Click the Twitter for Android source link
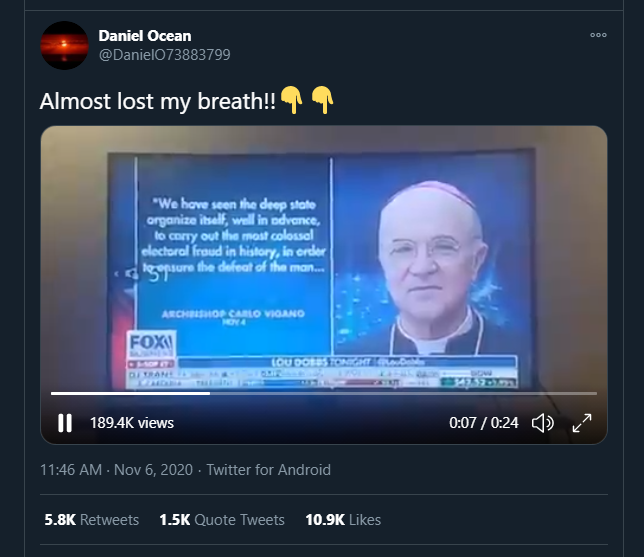This screenshot has width=644, height=557. (x=268, y=470)
